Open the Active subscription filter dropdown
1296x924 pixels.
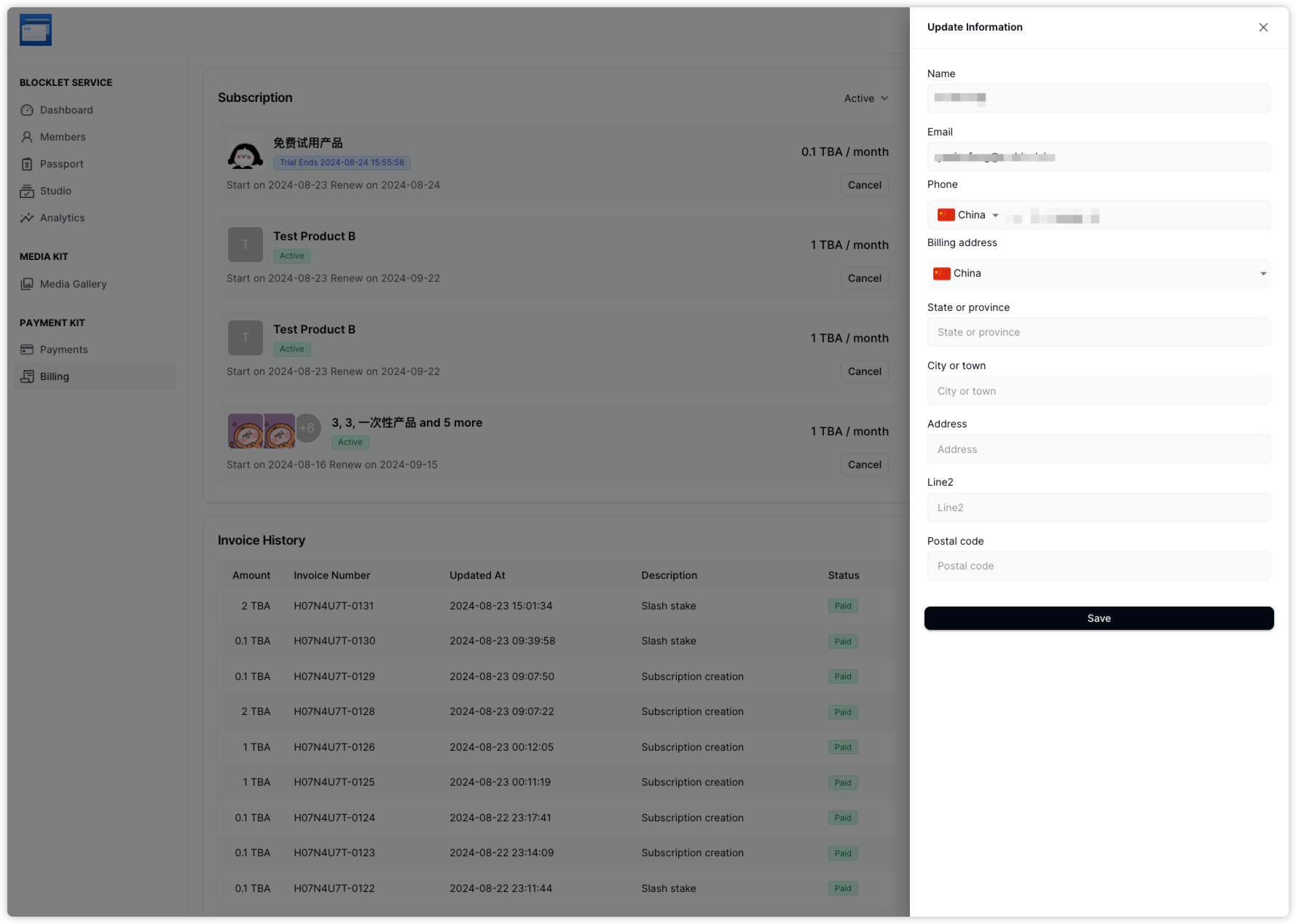tap(866, 98)
